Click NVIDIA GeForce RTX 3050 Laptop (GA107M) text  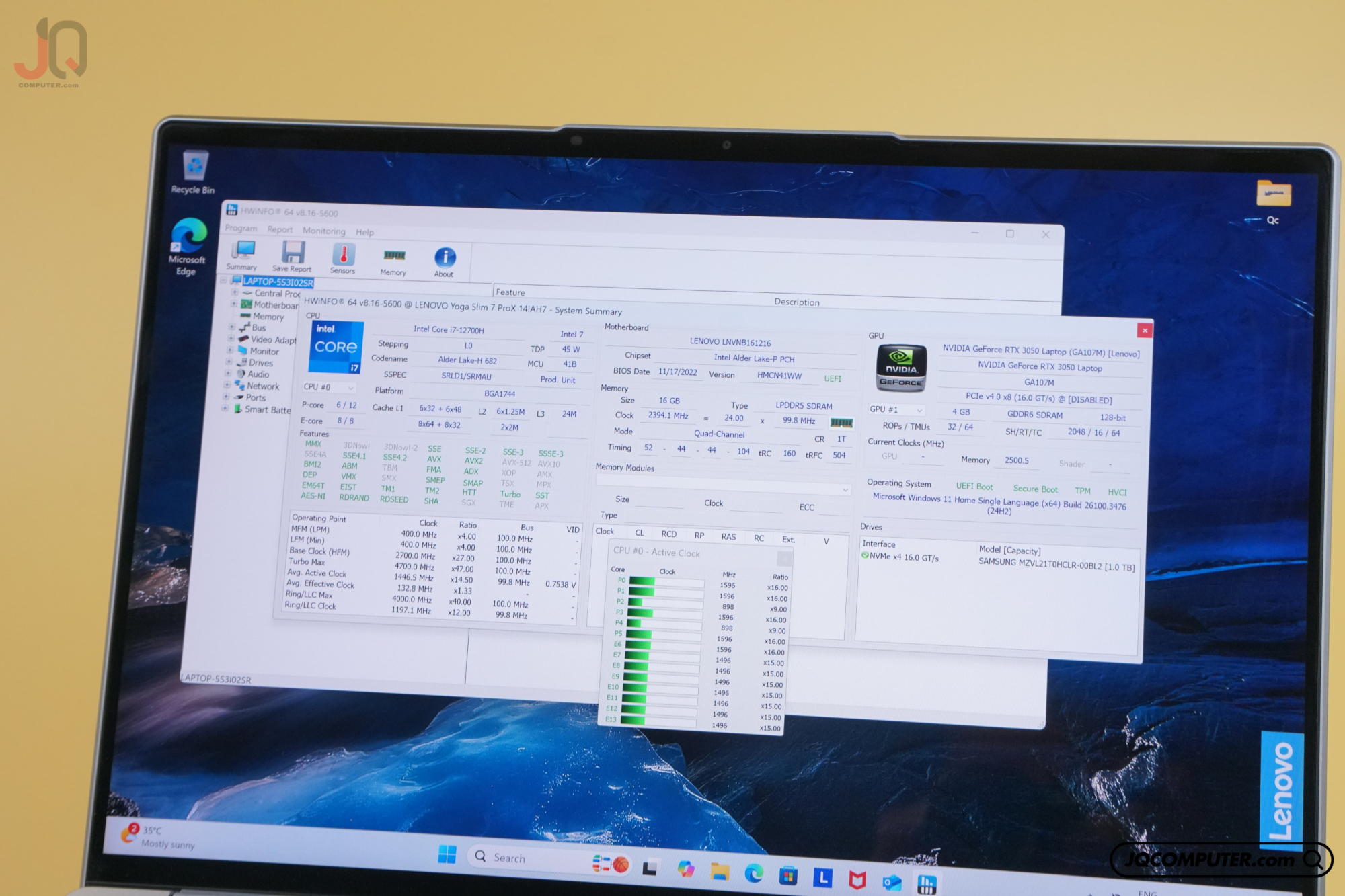1041,351
